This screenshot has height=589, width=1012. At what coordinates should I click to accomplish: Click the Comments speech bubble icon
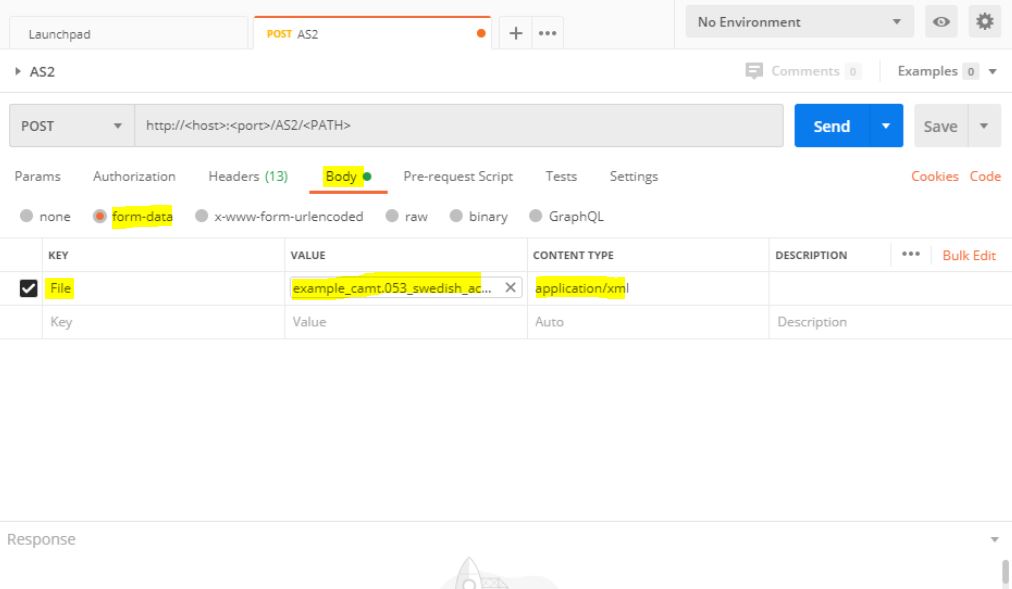click(752, 71)
